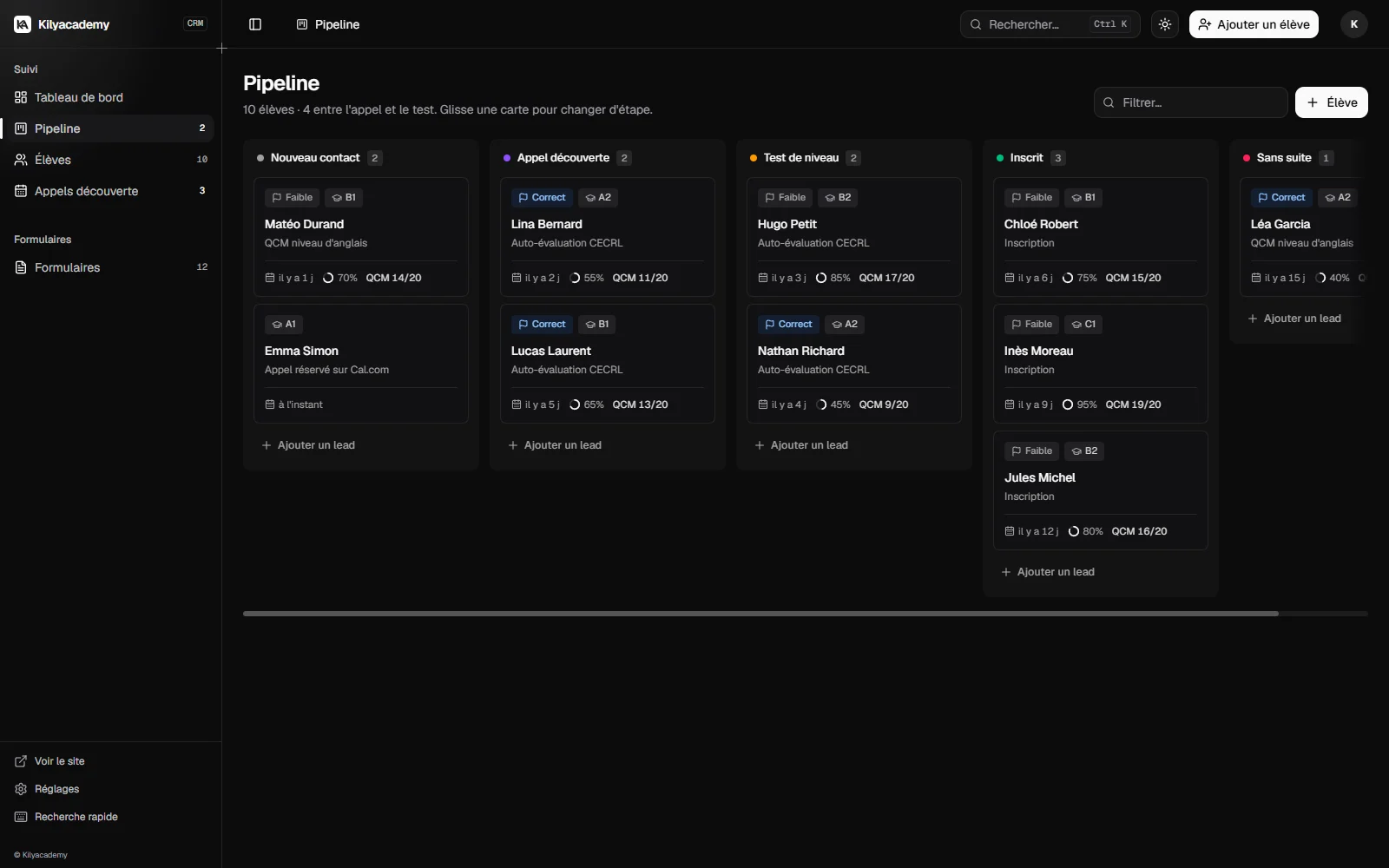This screenshot has width=1389, height=868.
Task: Open the Rechercher search box
Action: click(1050, 24)
